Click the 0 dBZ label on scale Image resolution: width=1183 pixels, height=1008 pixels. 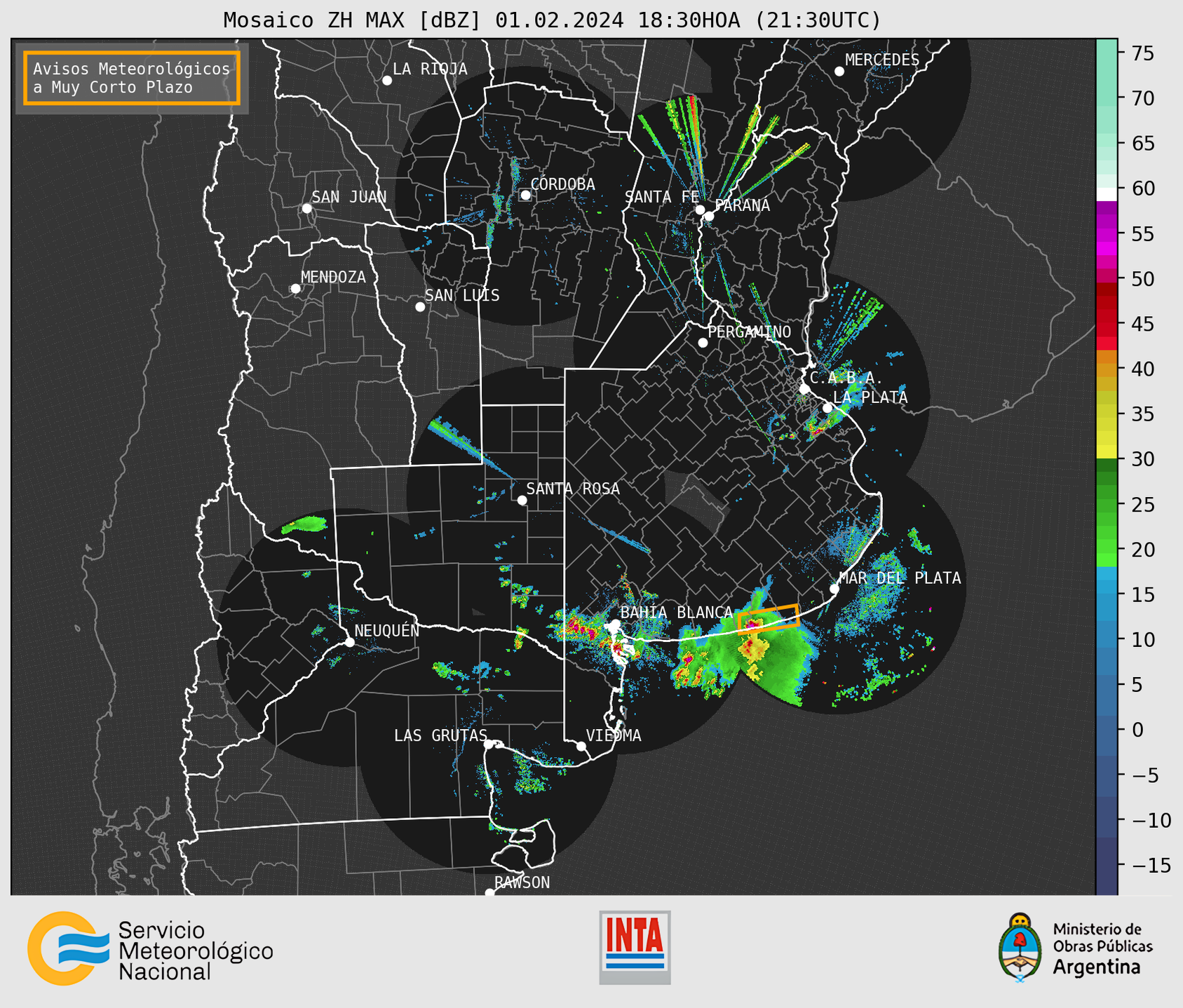pos(1137,730)
